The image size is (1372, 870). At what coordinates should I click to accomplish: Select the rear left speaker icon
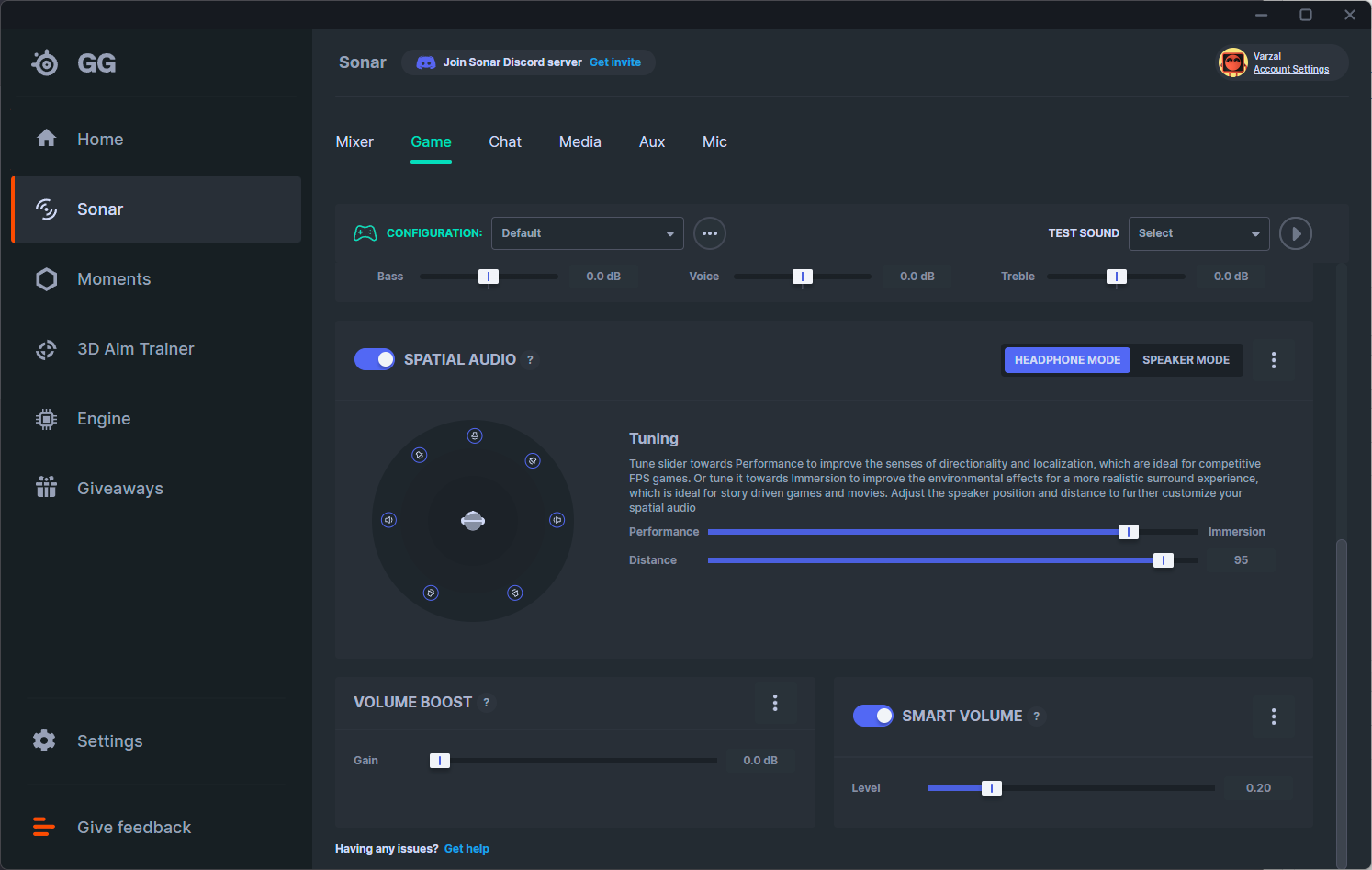click(431, 593)
